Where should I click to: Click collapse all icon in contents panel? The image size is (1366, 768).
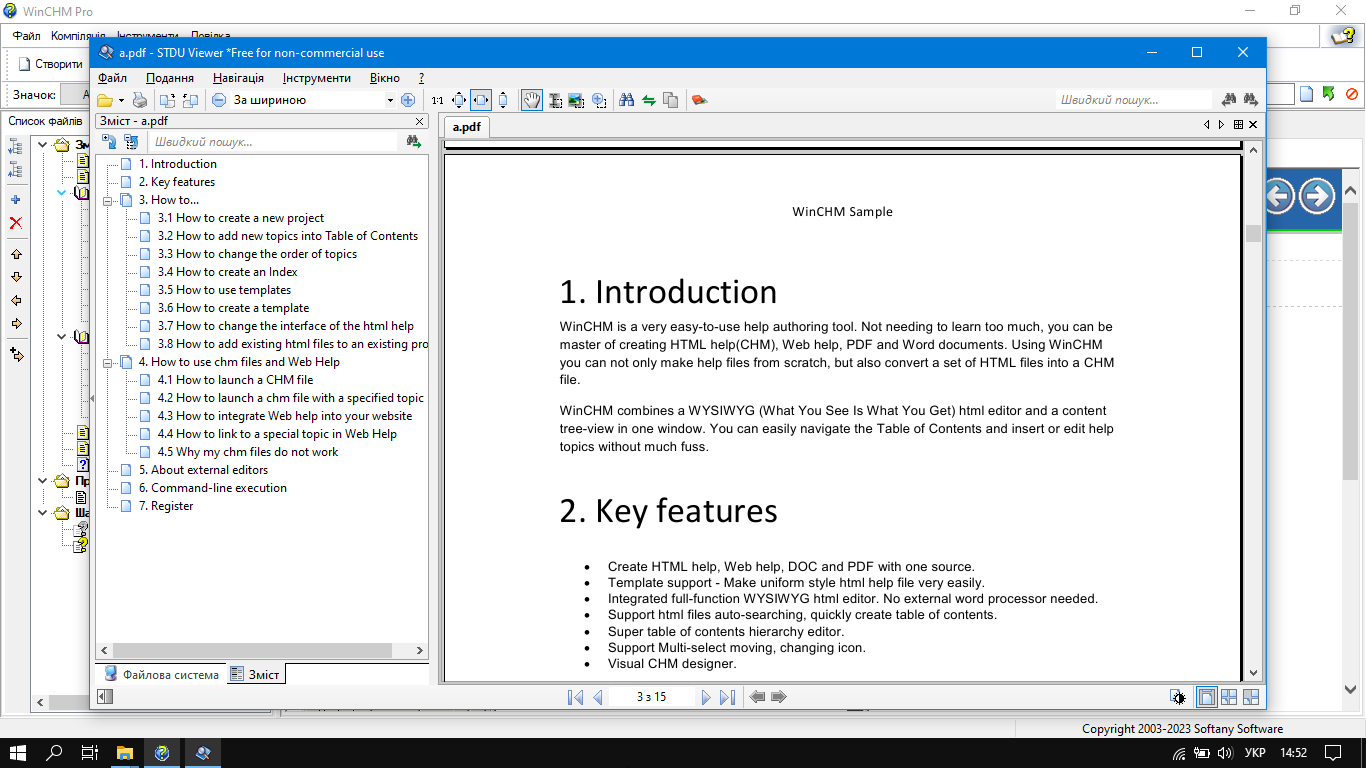130,142
